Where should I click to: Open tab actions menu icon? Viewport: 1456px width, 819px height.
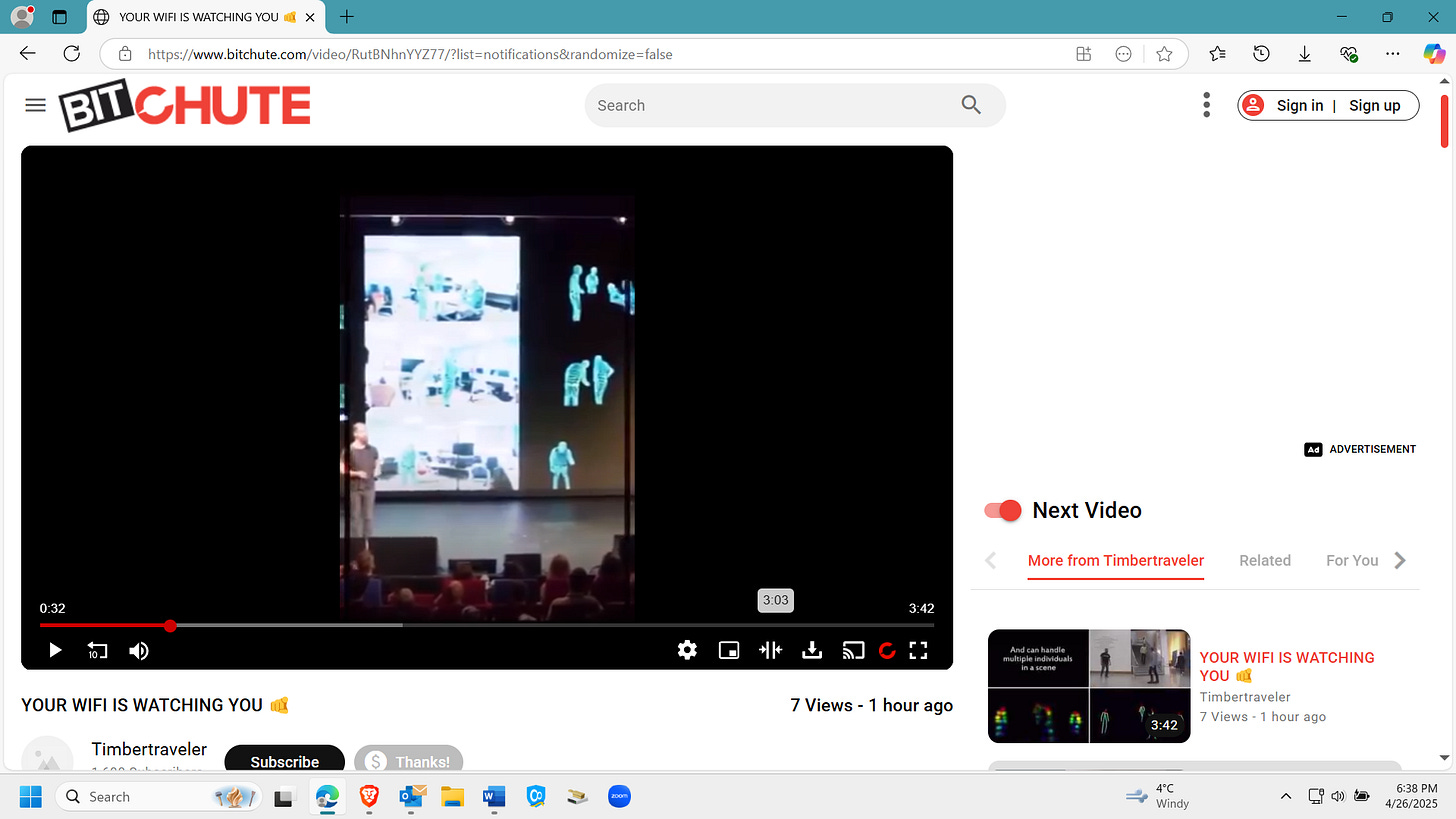point(59,17)
